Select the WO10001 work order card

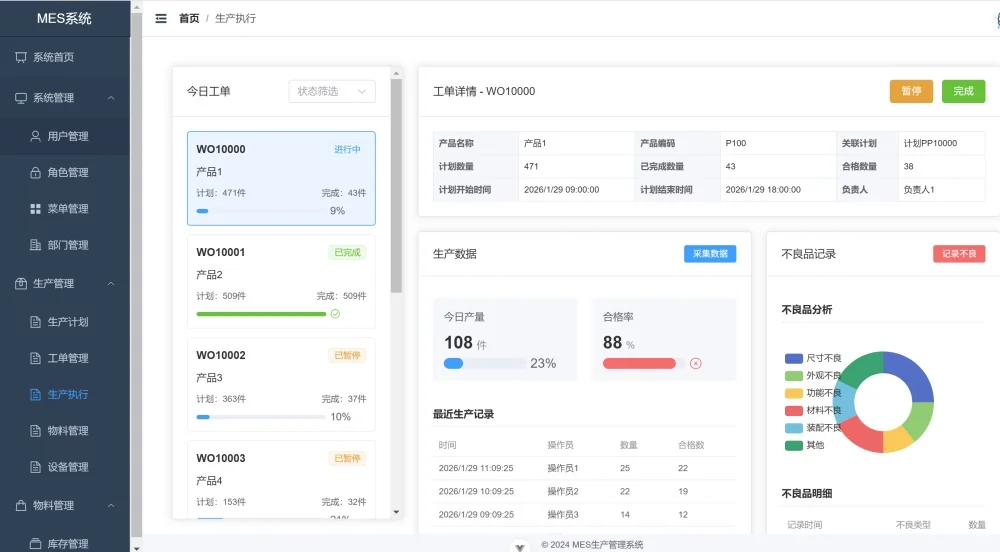point(281,282)
